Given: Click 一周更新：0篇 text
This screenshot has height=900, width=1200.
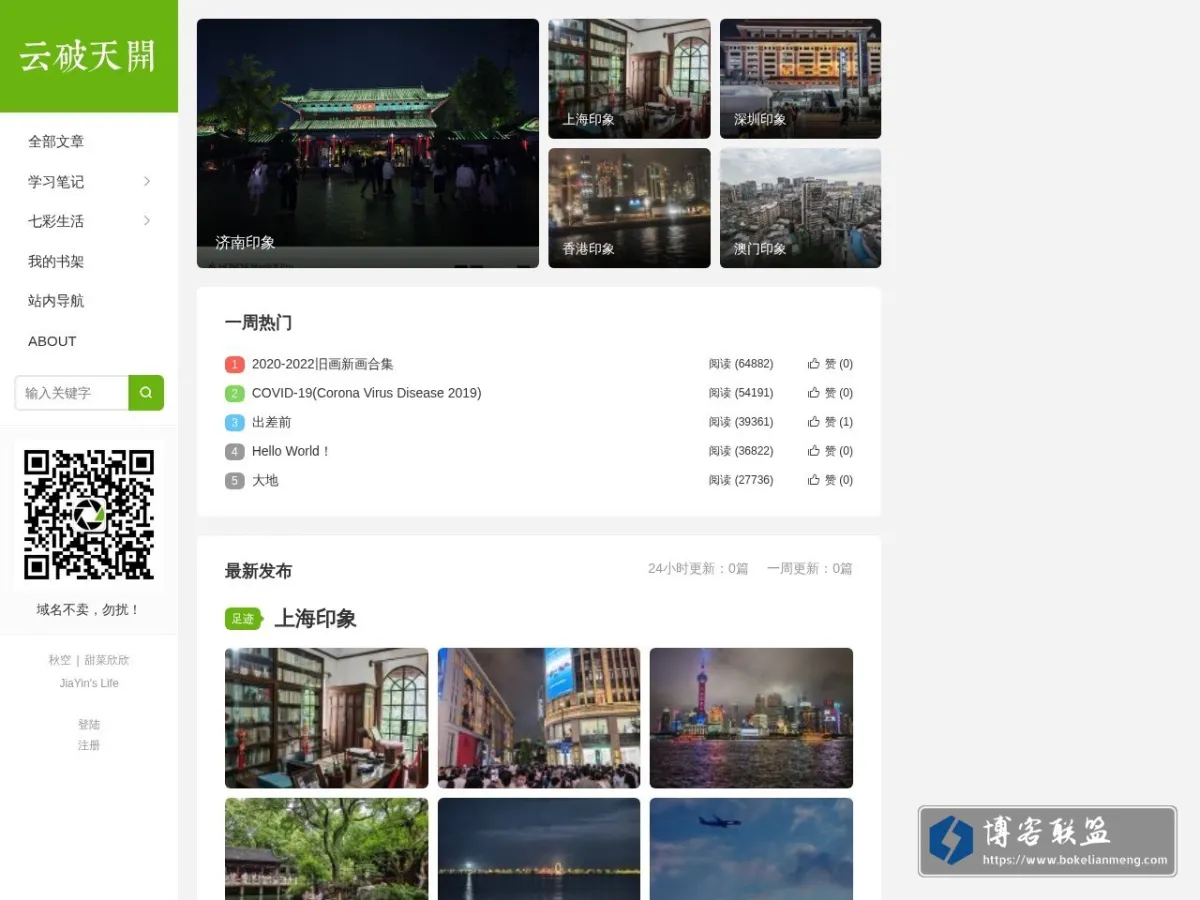Looking at the screenshot, I should coord(810,569).
